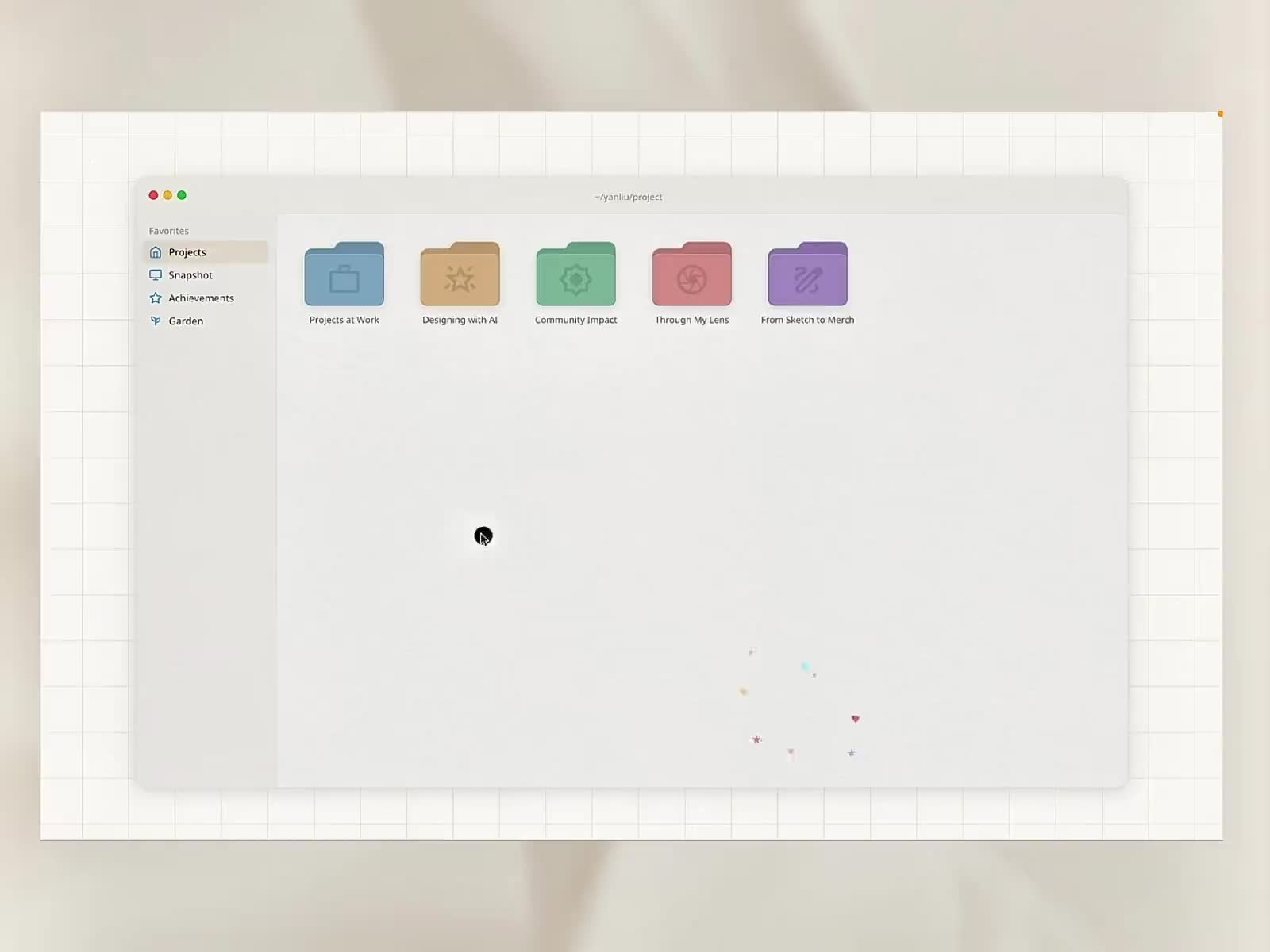Switch to the Snapshot sidebar label

pos(190,275)
